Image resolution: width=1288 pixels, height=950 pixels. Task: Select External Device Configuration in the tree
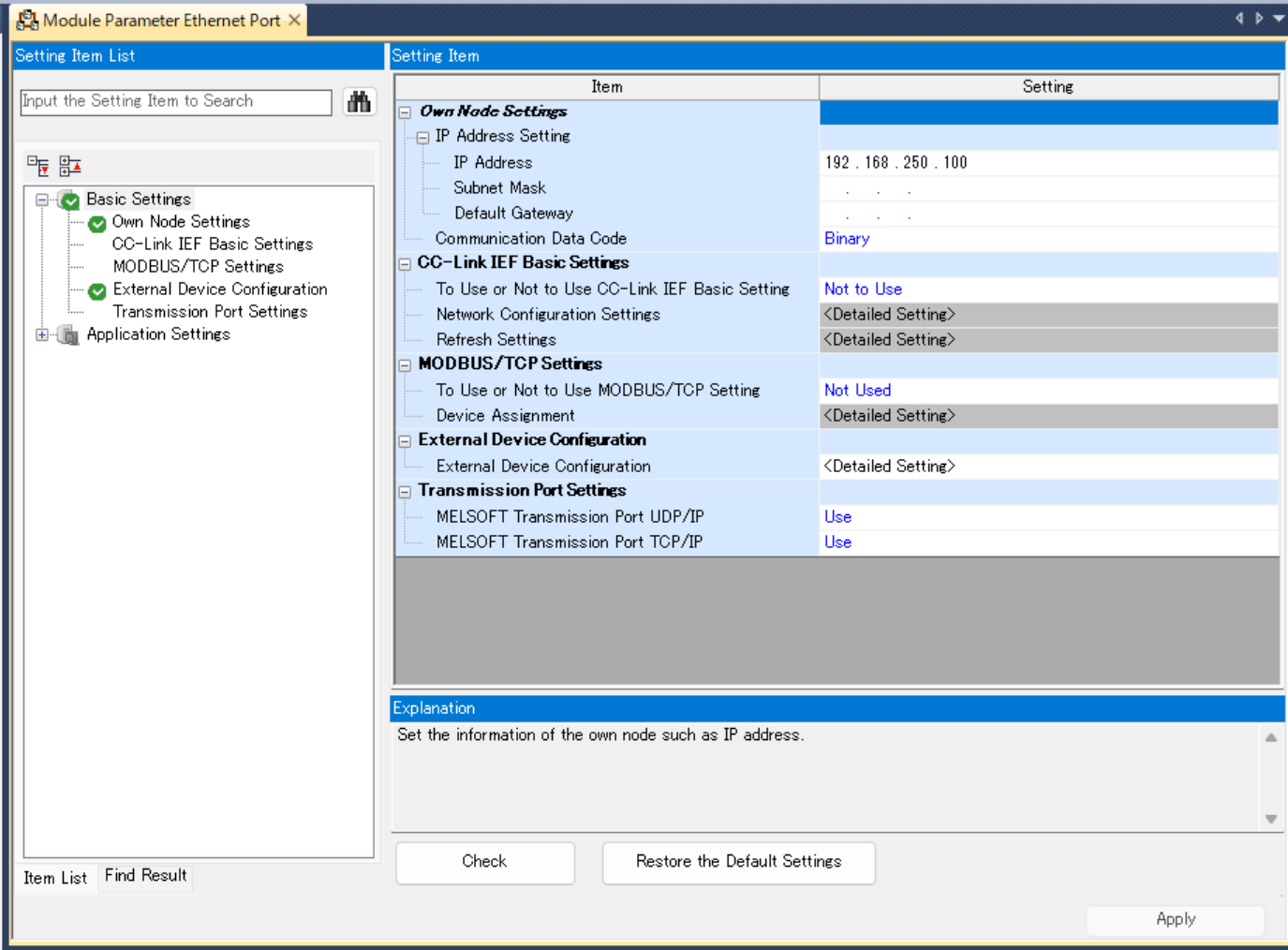point(220,289)
